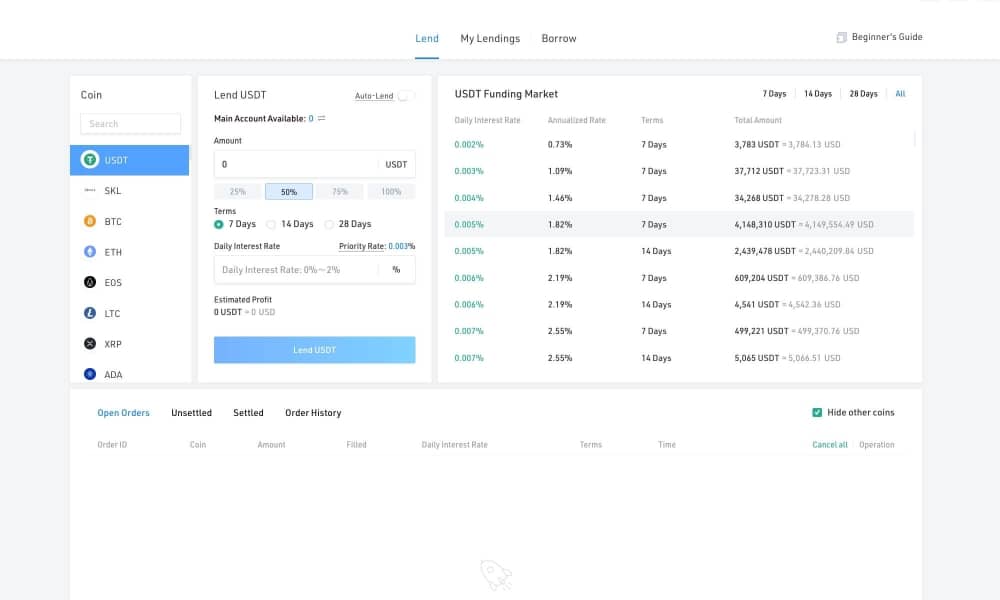Select XRP in the coin list
Screen dimensions: 1000x600
pos(129,344)
